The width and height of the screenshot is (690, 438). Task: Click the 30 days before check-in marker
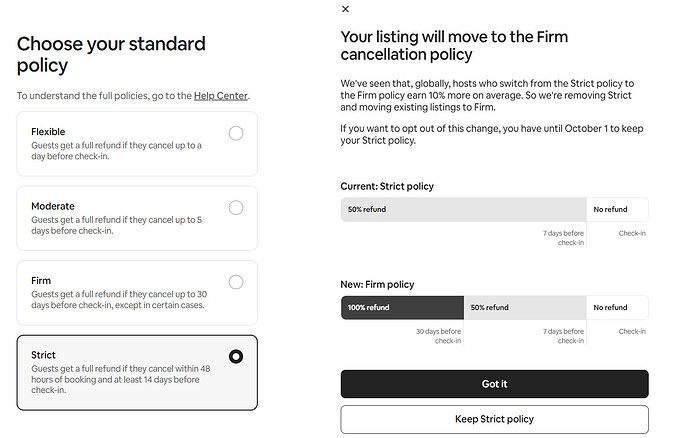tap(438, 336)
